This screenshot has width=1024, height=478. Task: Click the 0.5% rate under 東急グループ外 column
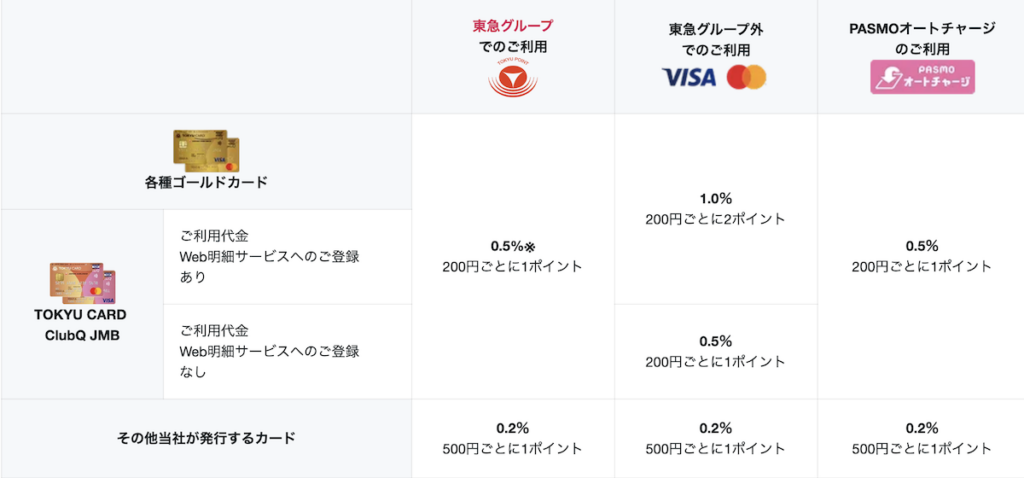[x=716, y=341]
